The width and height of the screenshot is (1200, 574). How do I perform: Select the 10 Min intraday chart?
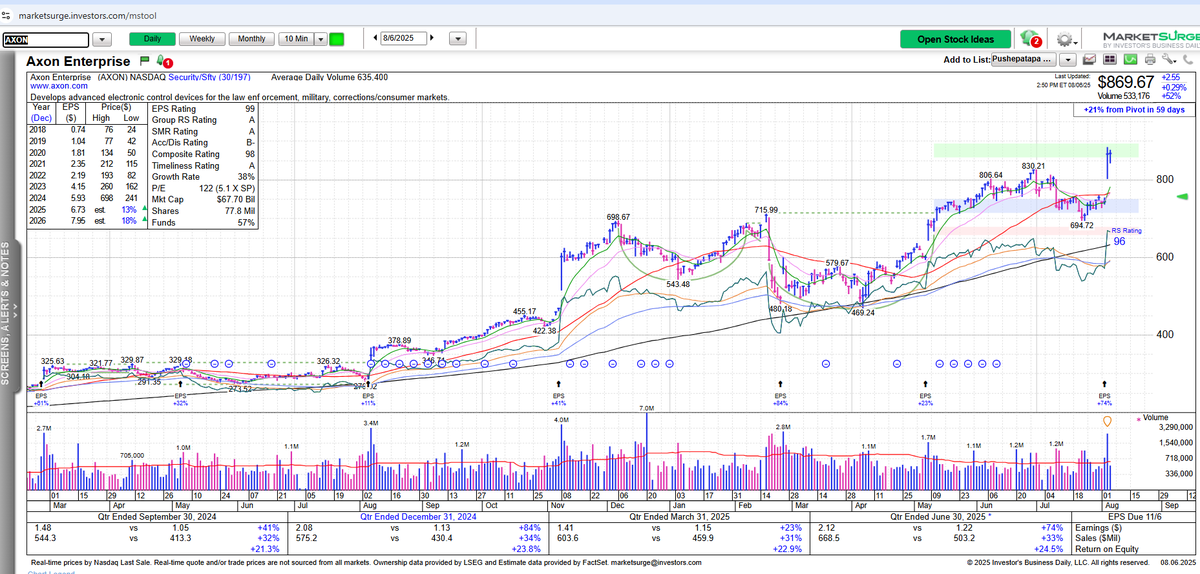(x=296, y=39)
